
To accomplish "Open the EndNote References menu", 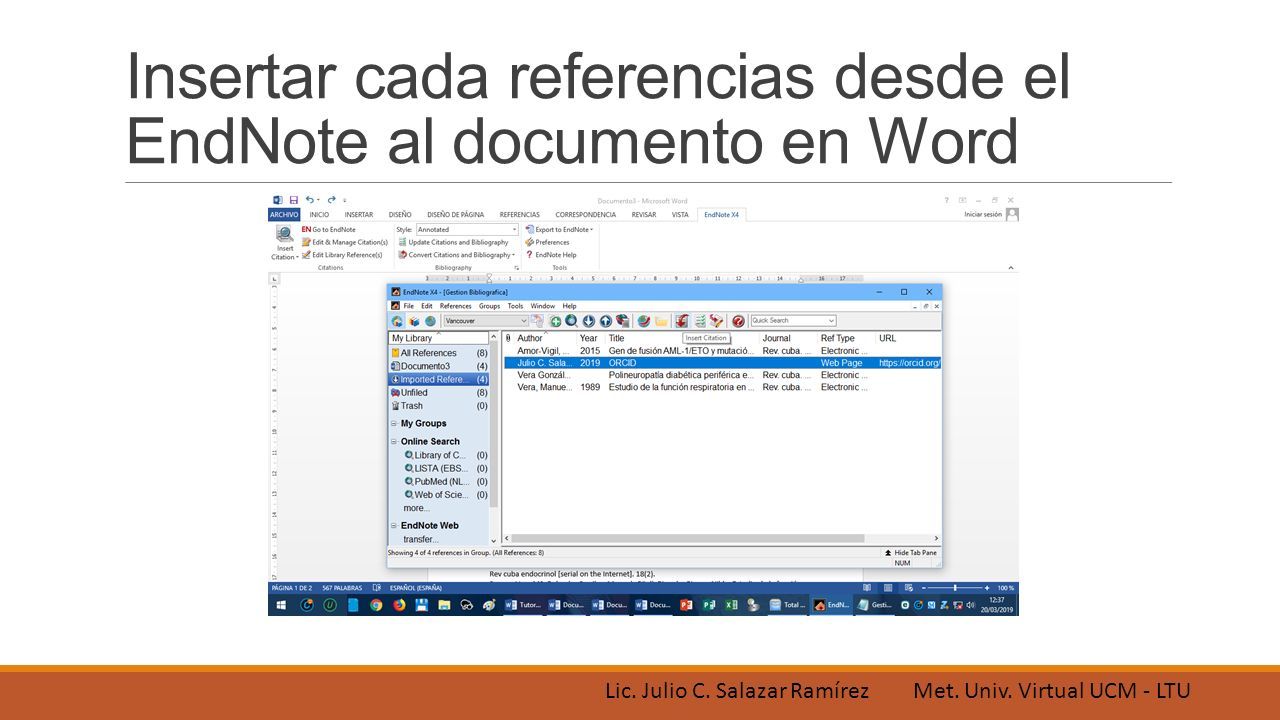I will tap(456, 306).
